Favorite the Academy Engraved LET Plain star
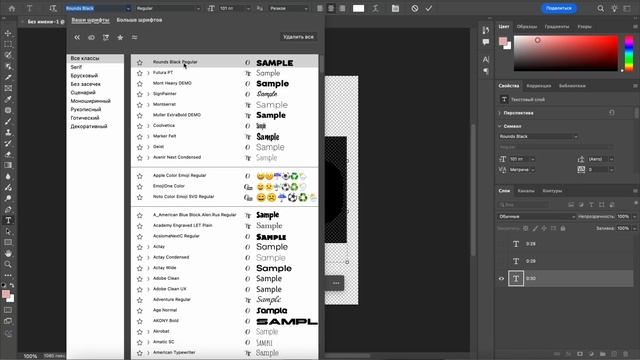The width and height of the screenshot is (640, 360). pyautogui.click(x=140, y=226)
